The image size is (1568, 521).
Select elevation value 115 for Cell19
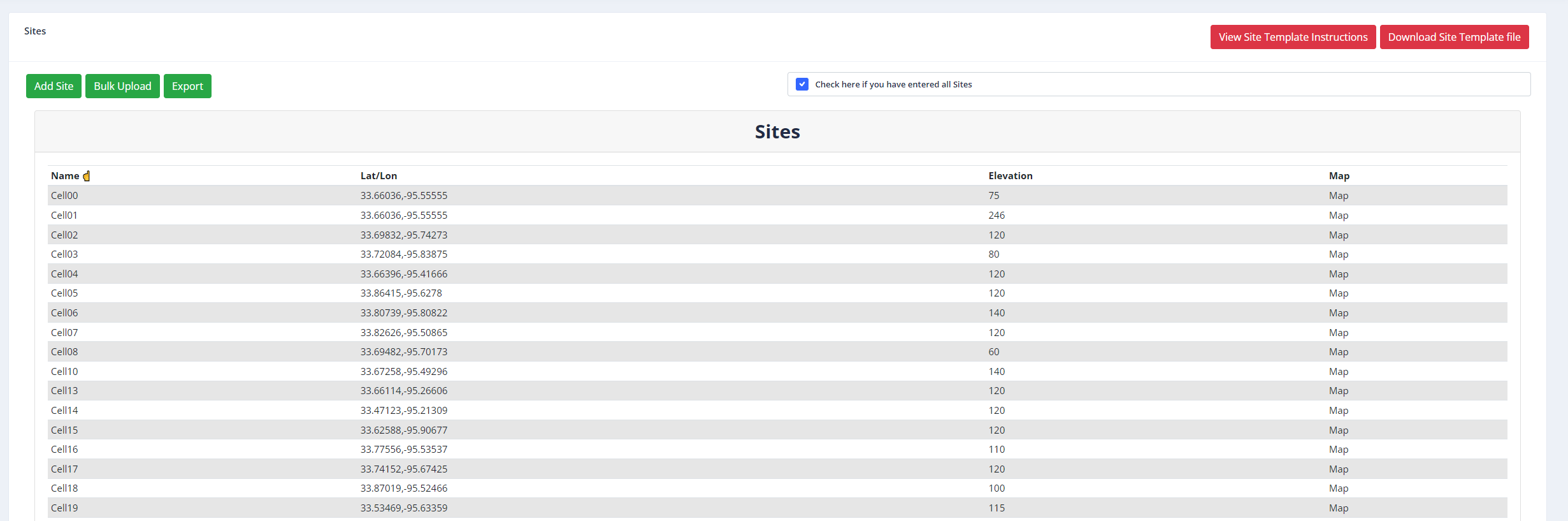996,508
